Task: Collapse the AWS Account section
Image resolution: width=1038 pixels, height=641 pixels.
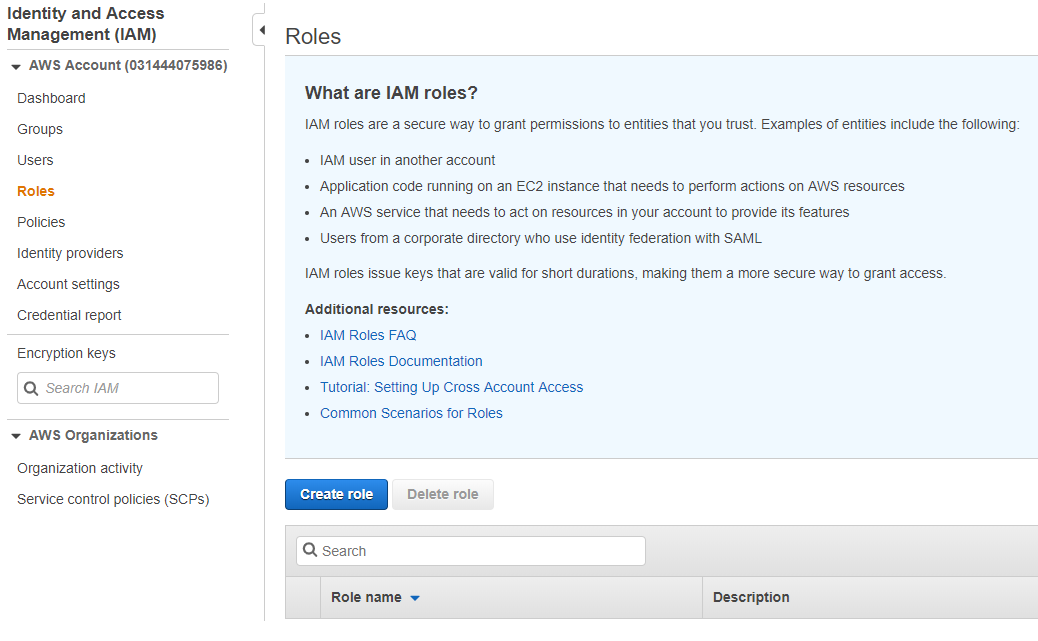Action: coord(16,66)
